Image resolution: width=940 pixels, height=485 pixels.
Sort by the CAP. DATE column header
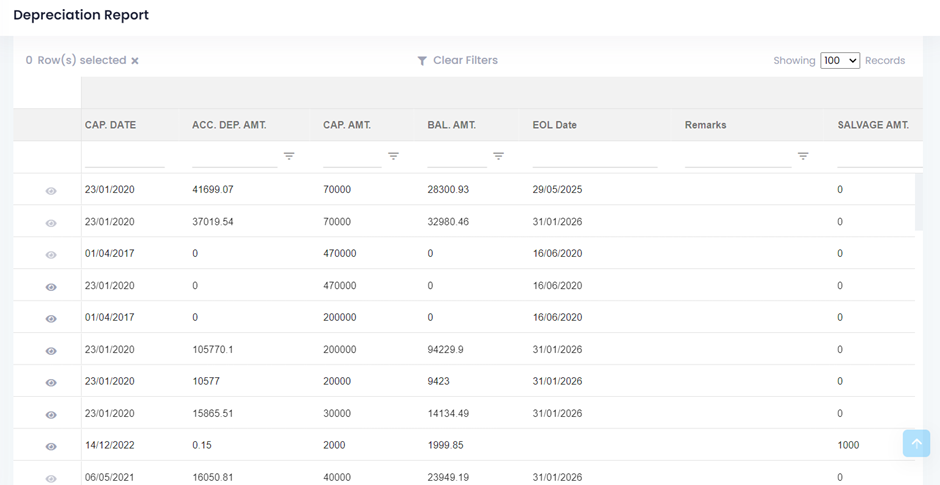click(x=110, y=125)
